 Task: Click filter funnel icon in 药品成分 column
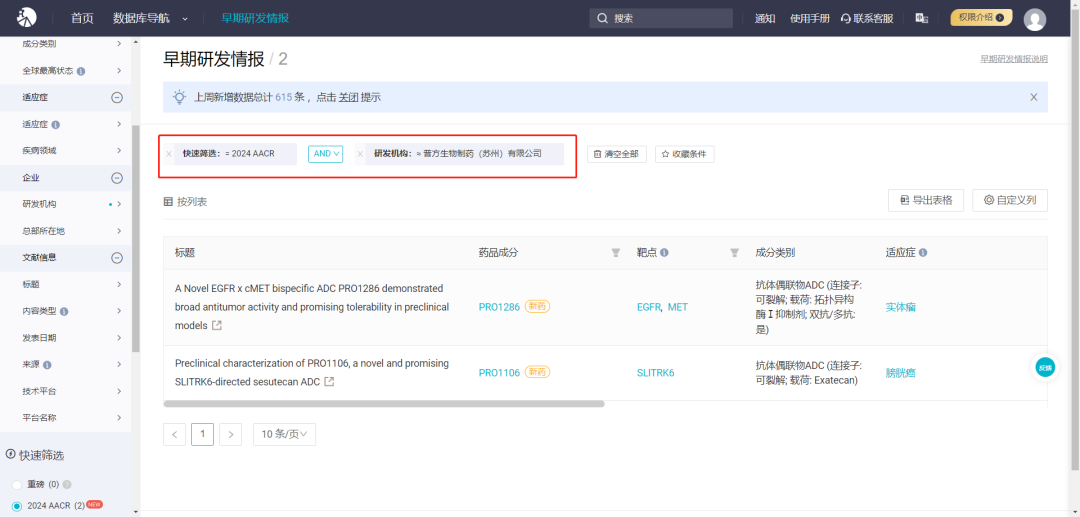[x=616, y=253]
